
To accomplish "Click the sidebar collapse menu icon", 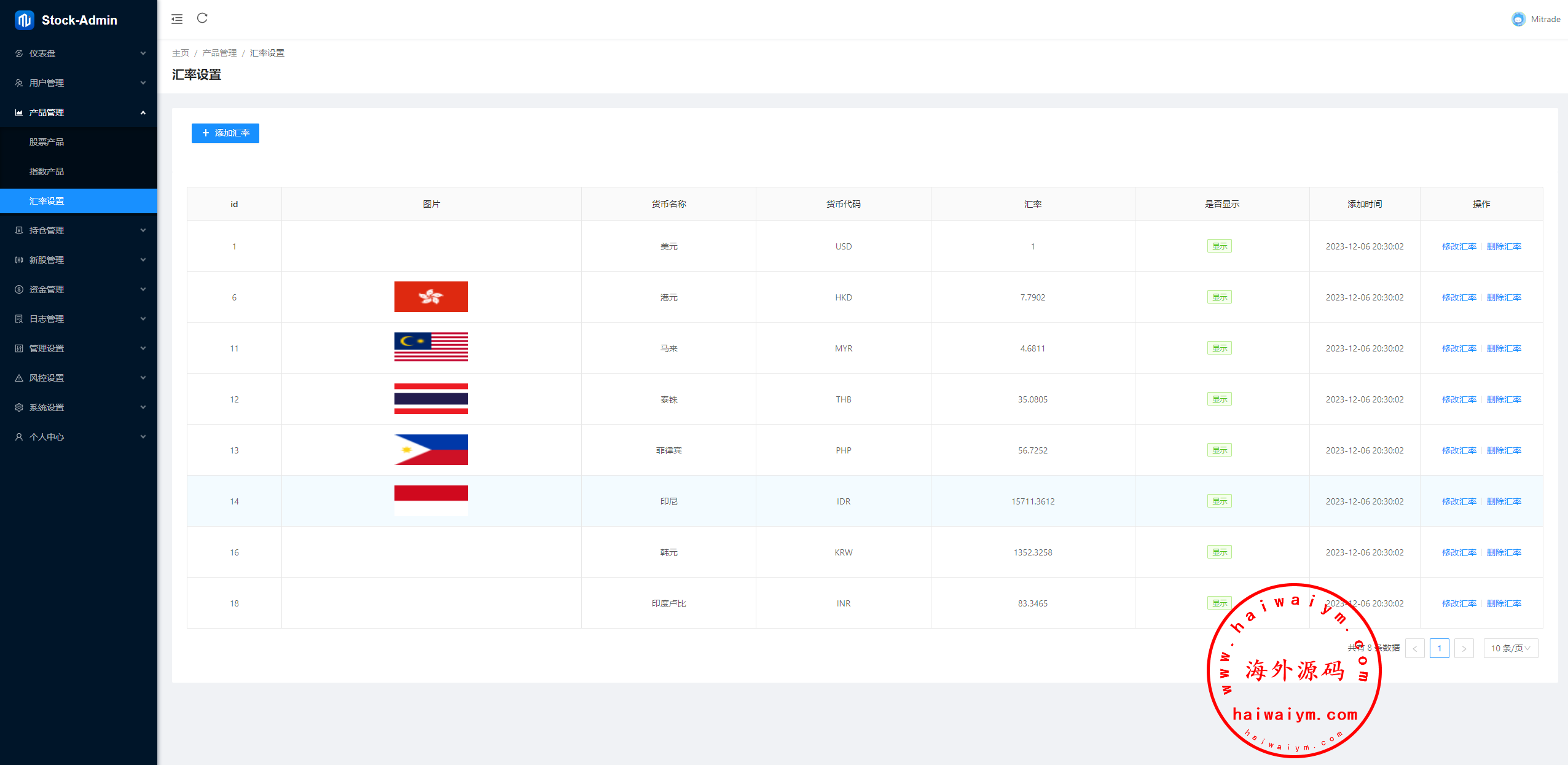I will coord(177,19).
